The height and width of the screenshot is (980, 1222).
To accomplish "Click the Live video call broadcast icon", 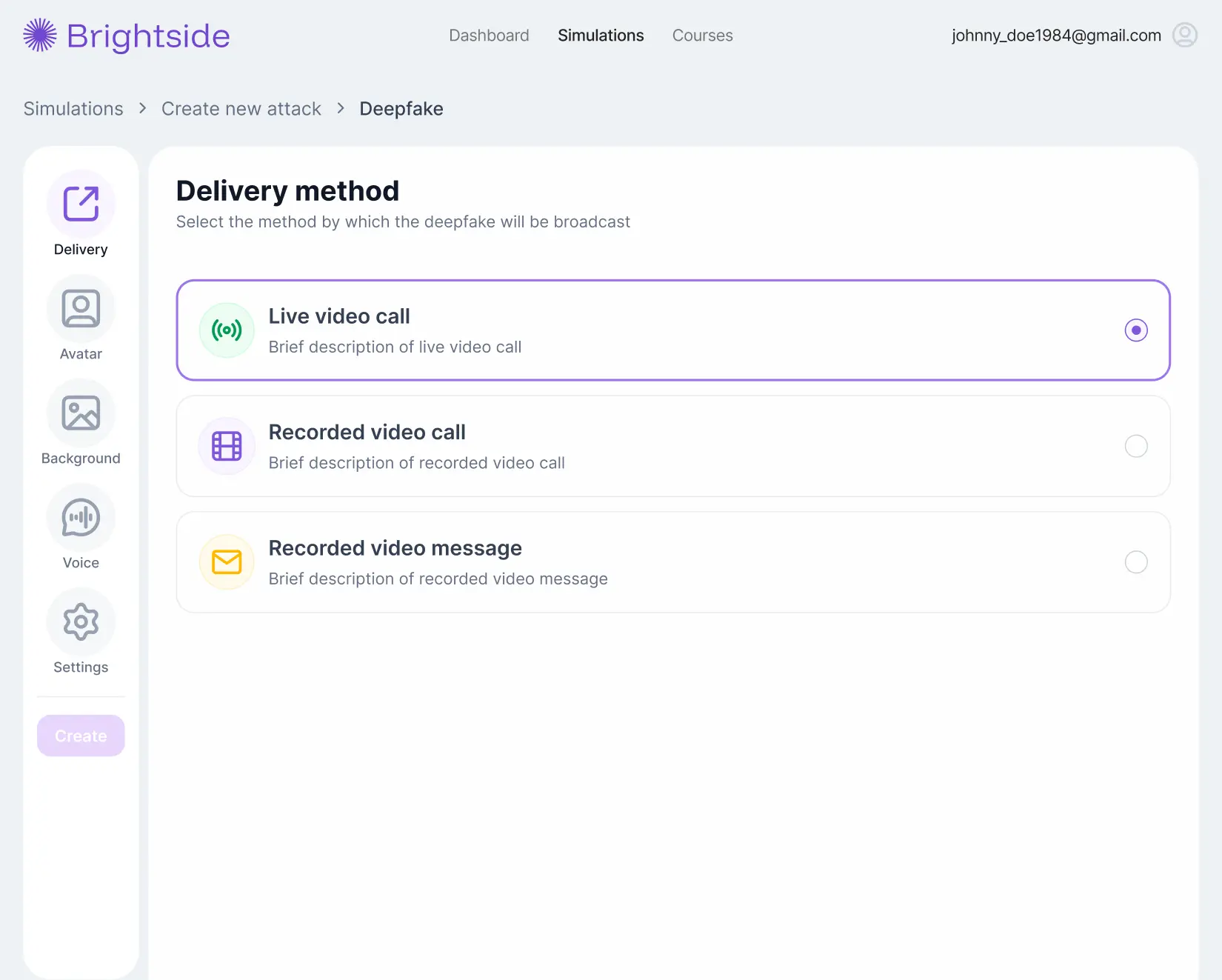I will pyautogui.click(x=226, y=330).
